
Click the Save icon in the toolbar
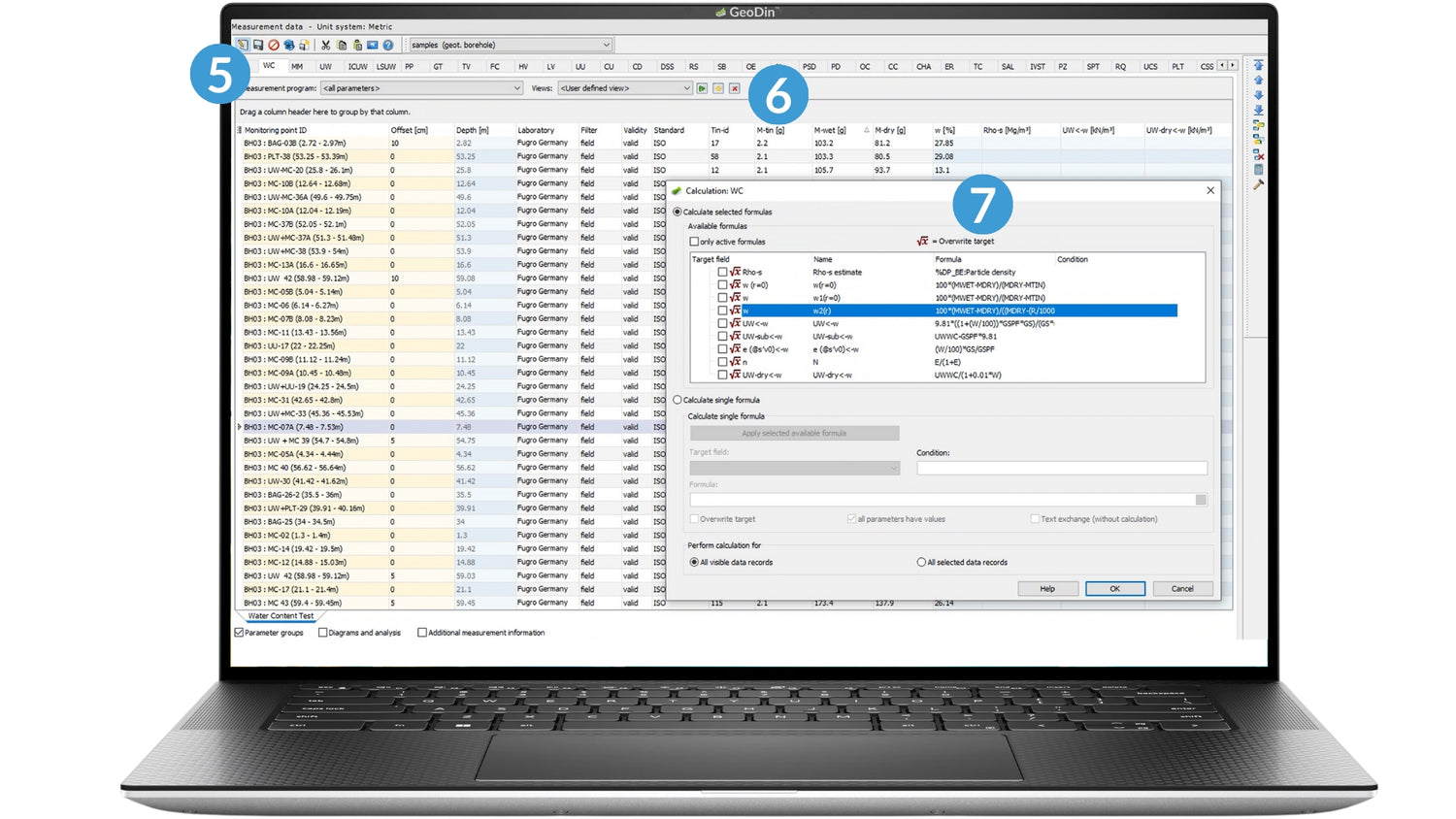pyautogui.click(x=258, y=46)
